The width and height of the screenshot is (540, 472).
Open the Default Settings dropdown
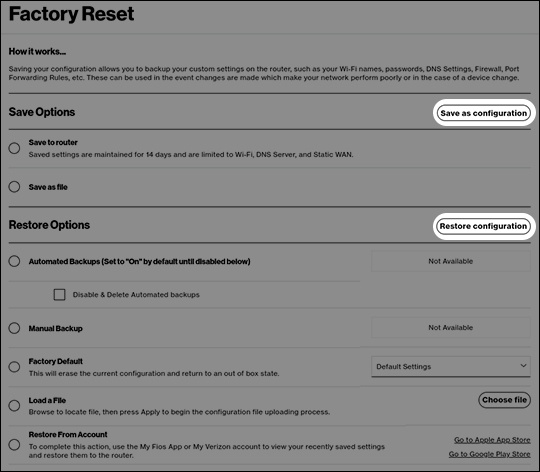451,367
